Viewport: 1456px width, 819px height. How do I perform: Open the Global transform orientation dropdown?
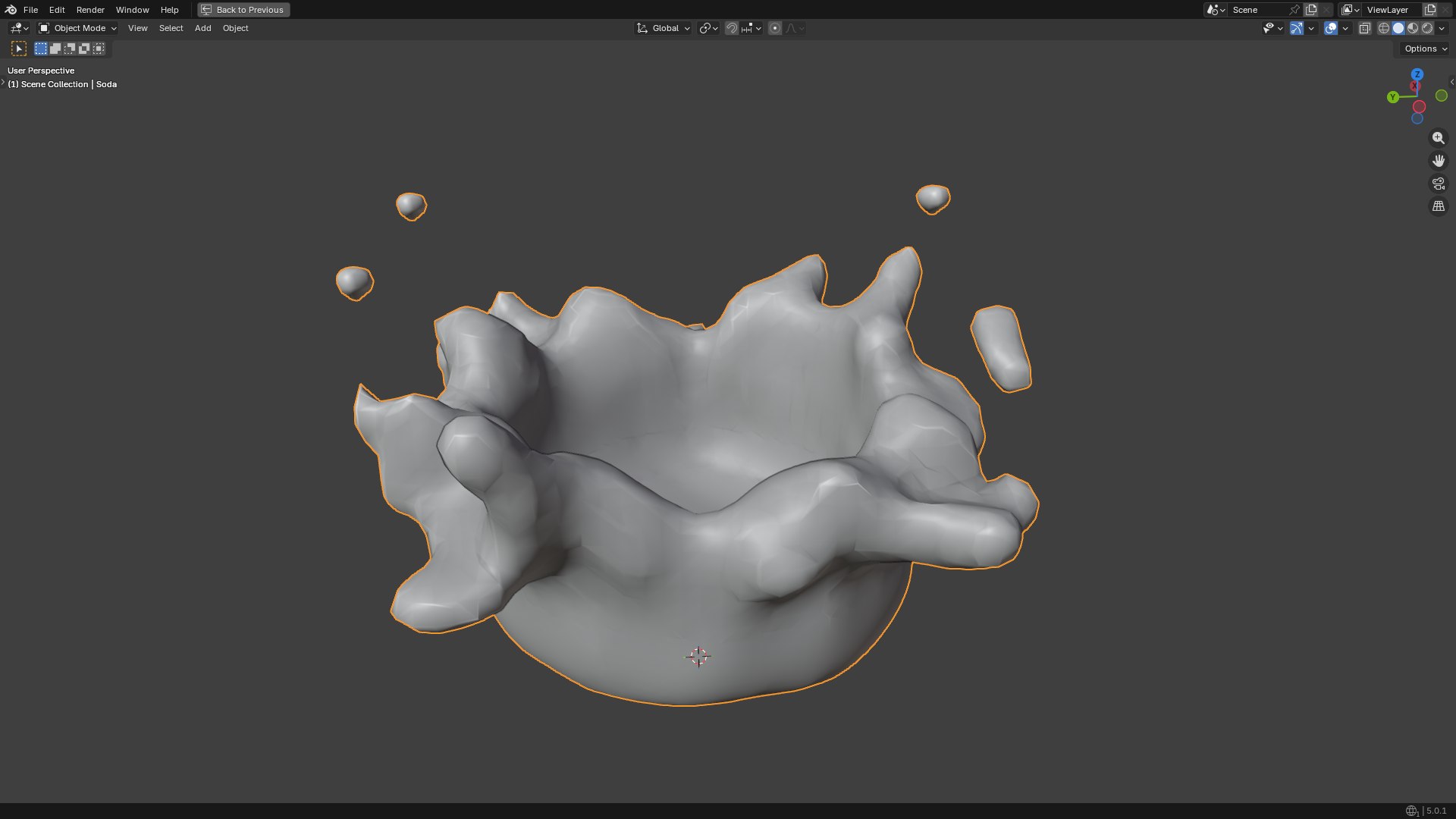[x=663, y=28]
